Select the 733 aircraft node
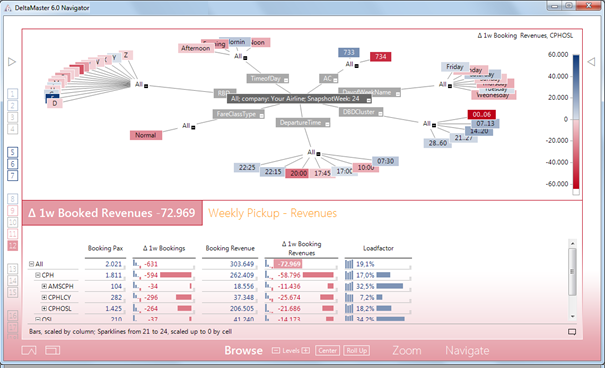 [349, 52]
